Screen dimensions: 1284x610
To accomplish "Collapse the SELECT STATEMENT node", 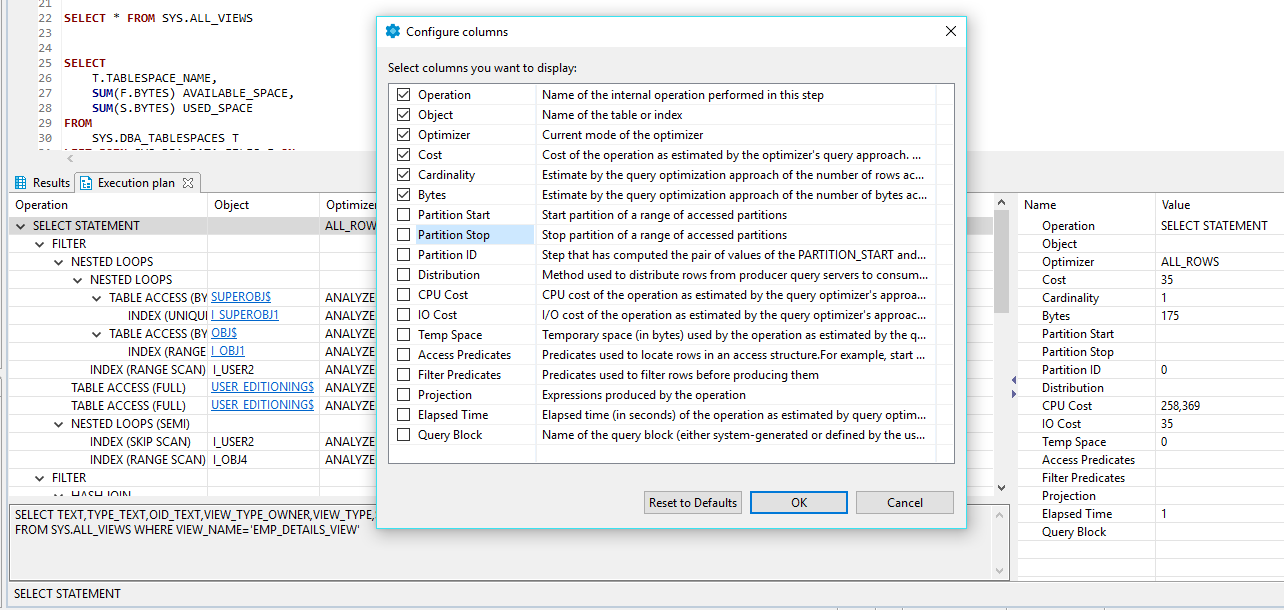I will click(20, 225).
